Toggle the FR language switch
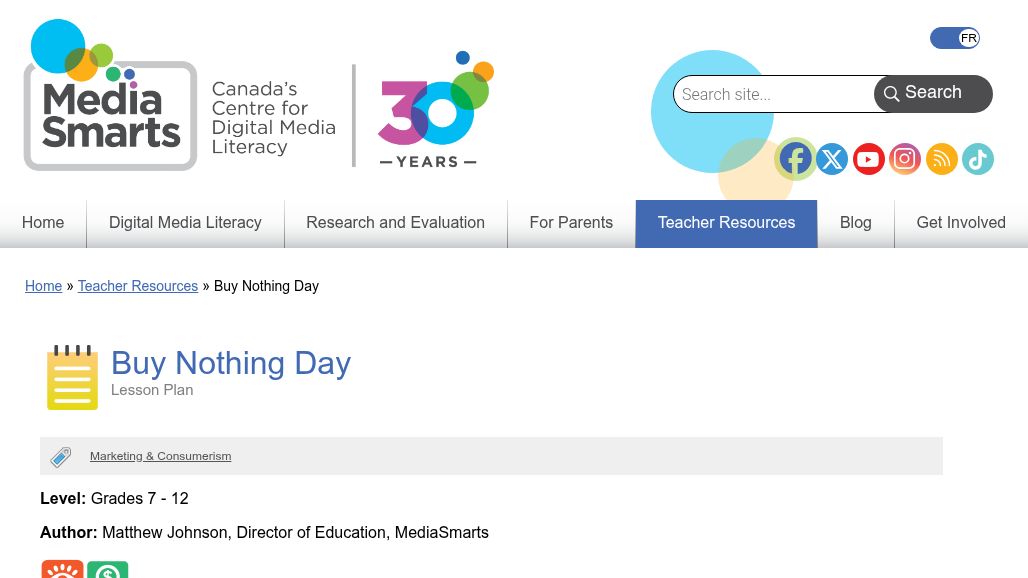 tap(954, 38)
